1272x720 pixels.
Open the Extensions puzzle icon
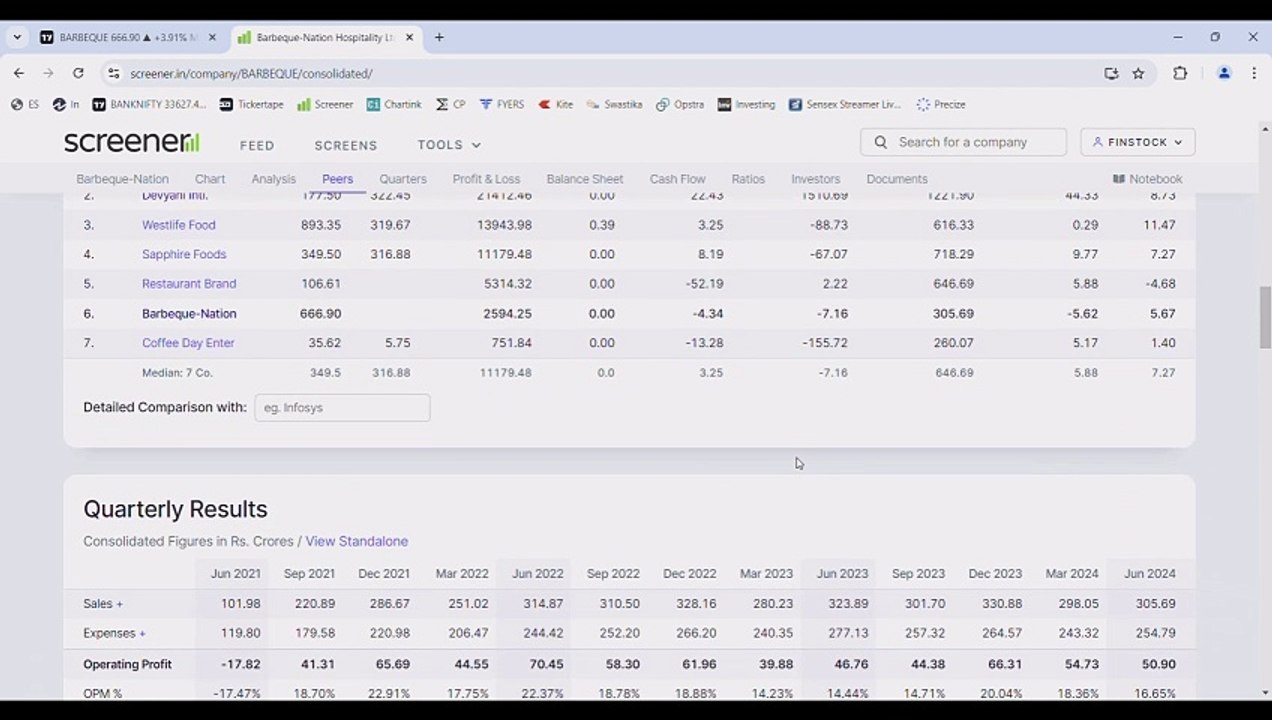1180,73
